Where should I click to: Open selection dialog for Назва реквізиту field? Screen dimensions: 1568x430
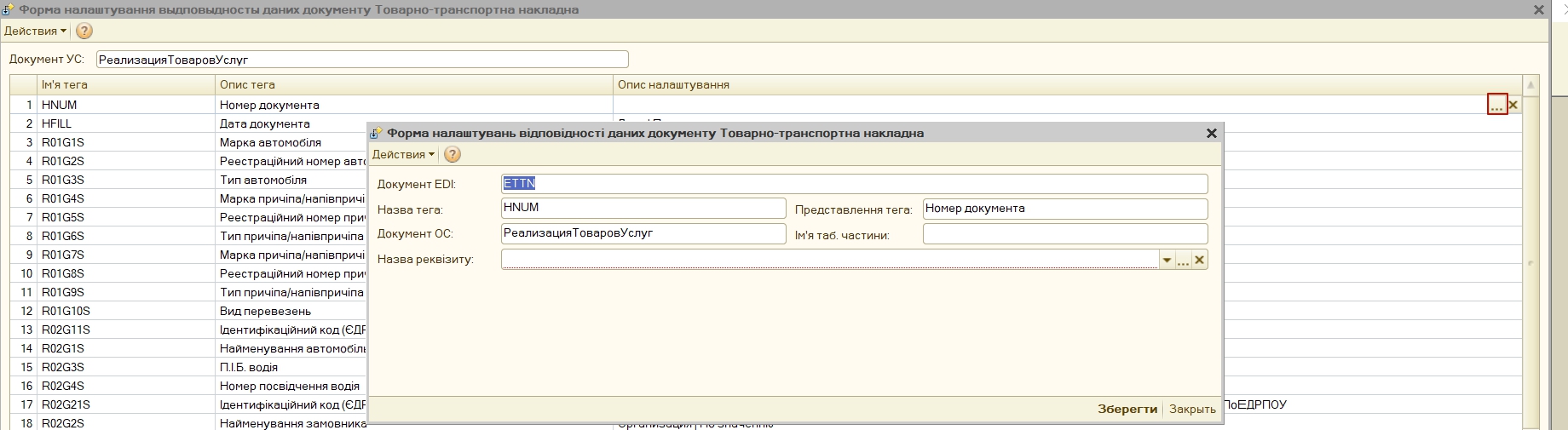coord(1184,260)
